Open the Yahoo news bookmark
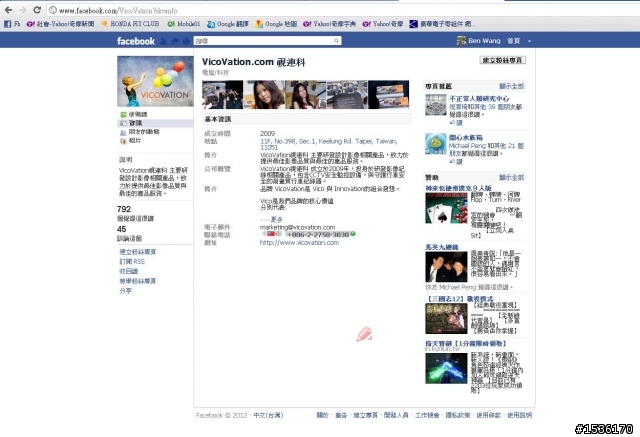The height and width of the screenshot is (437, 640). pyautogui.click(x=60, y=24)
